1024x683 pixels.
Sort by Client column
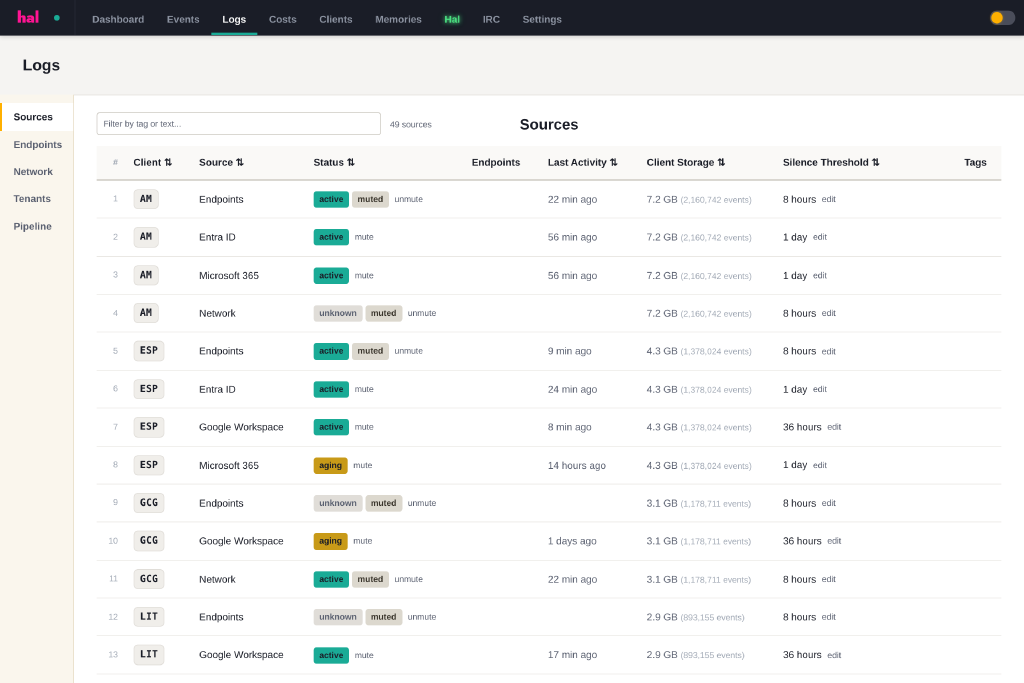point(153,163)
